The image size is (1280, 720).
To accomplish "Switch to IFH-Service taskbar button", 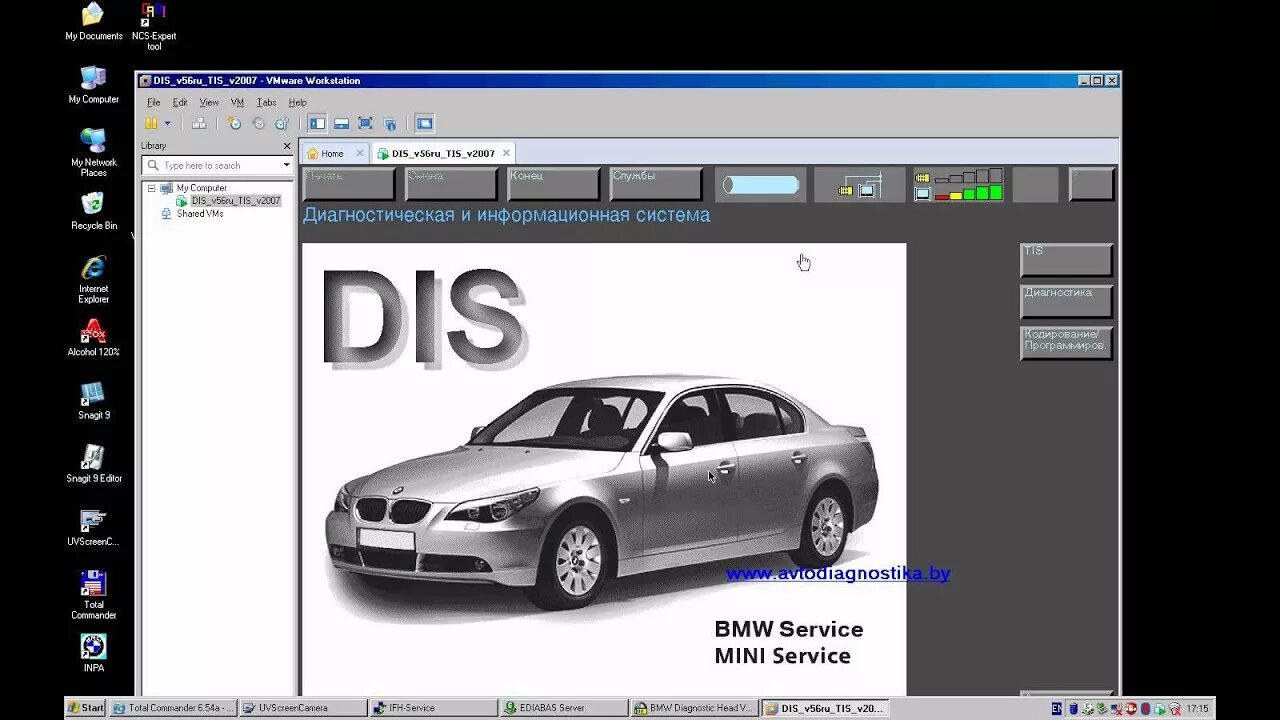I will coord(434,708).
